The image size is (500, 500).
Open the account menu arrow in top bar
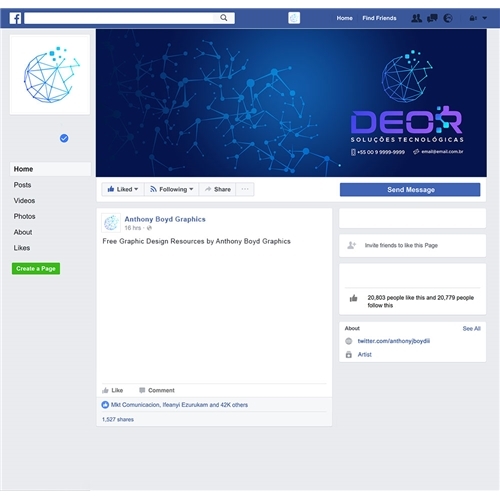pyautogui.click(x=485, y=18)
